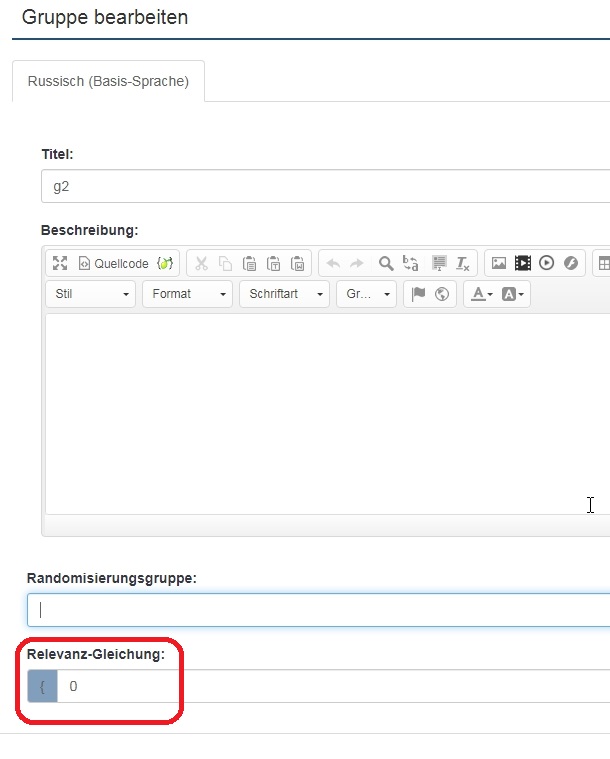Maximize the editor with the fullscreen icon
This screenshot has height=759, width=610.
pyautogui.click(x=60, y=264)
